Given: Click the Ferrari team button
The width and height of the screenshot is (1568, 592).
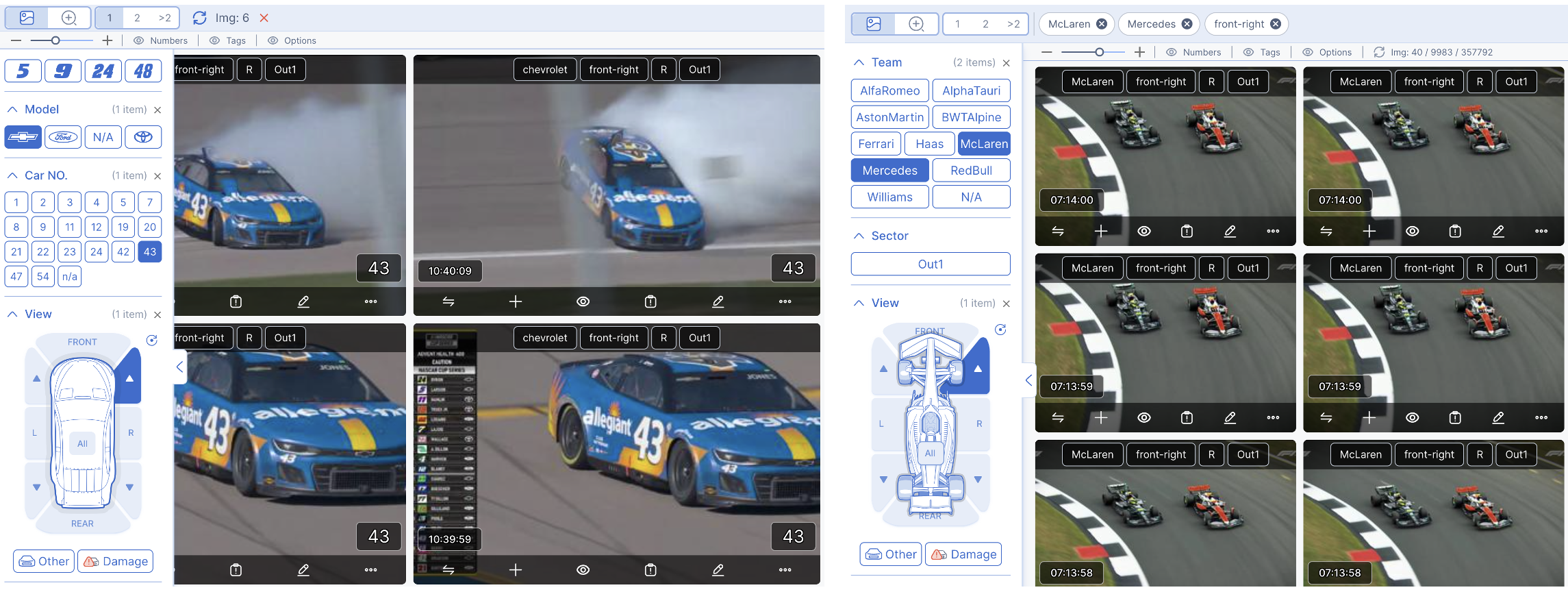Looking at the screenshot, I should [876, 144].
